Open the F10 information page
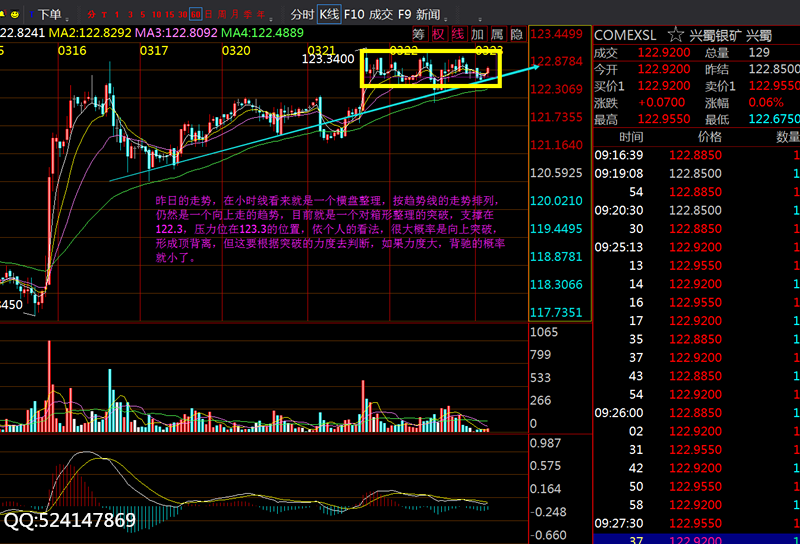 point(354,14)
